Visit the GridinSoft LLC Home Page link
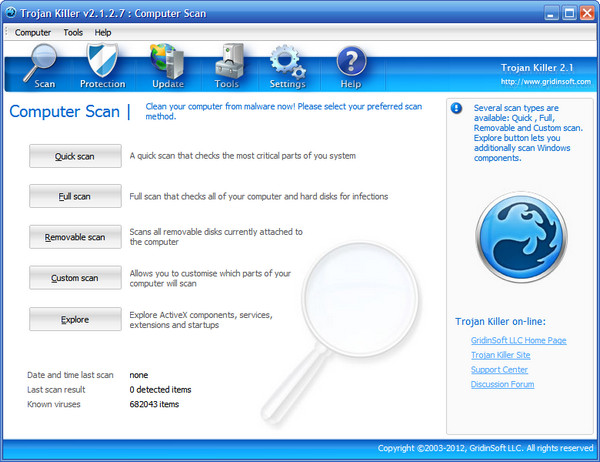The height and width of the screenshot is (462, 600). (x=518, y=340)
